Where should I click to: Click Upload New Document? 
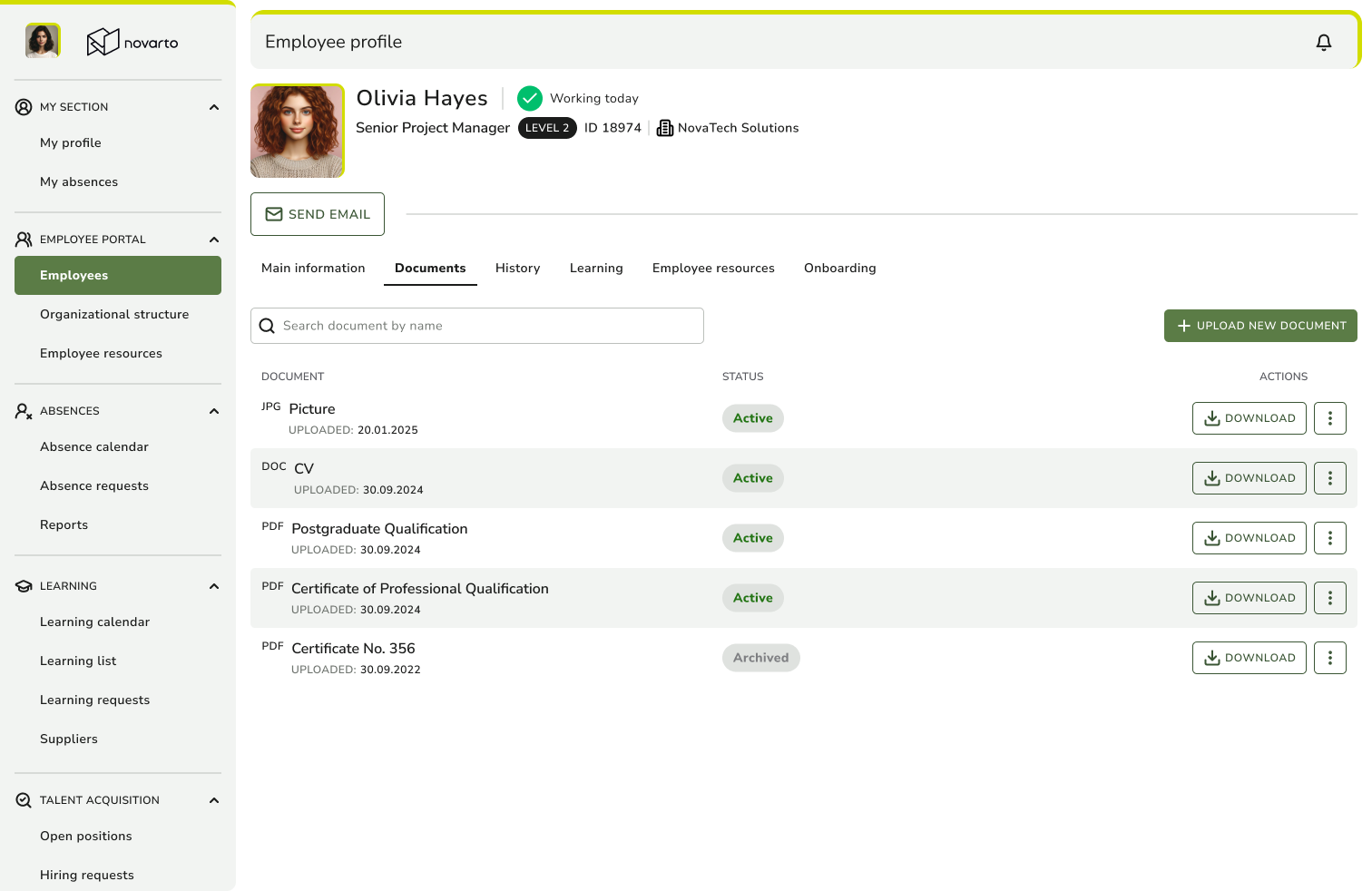click(x=1260, y=326)
